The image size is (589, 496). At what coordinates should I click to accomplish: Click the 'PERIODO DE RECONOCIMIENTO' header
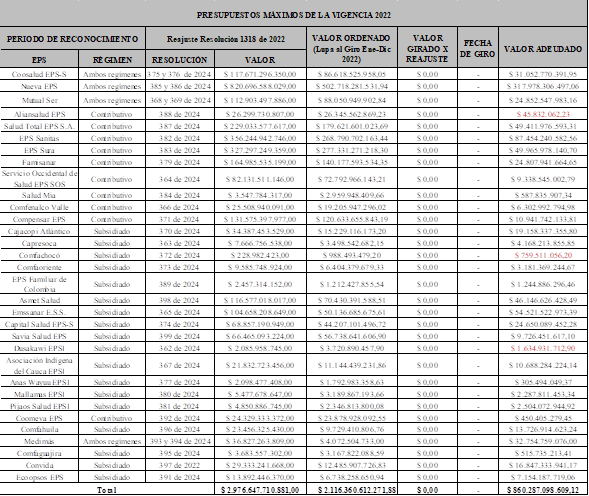pos(72,39)
